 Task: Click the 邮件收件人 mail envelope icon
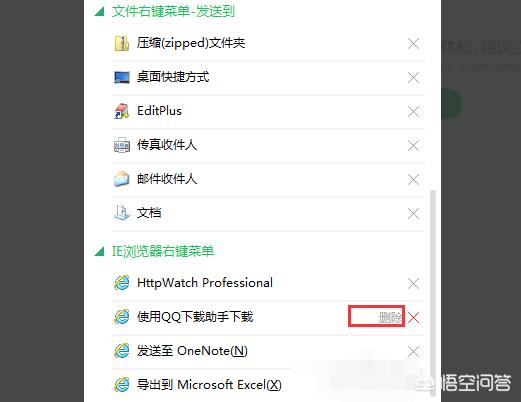122,179
